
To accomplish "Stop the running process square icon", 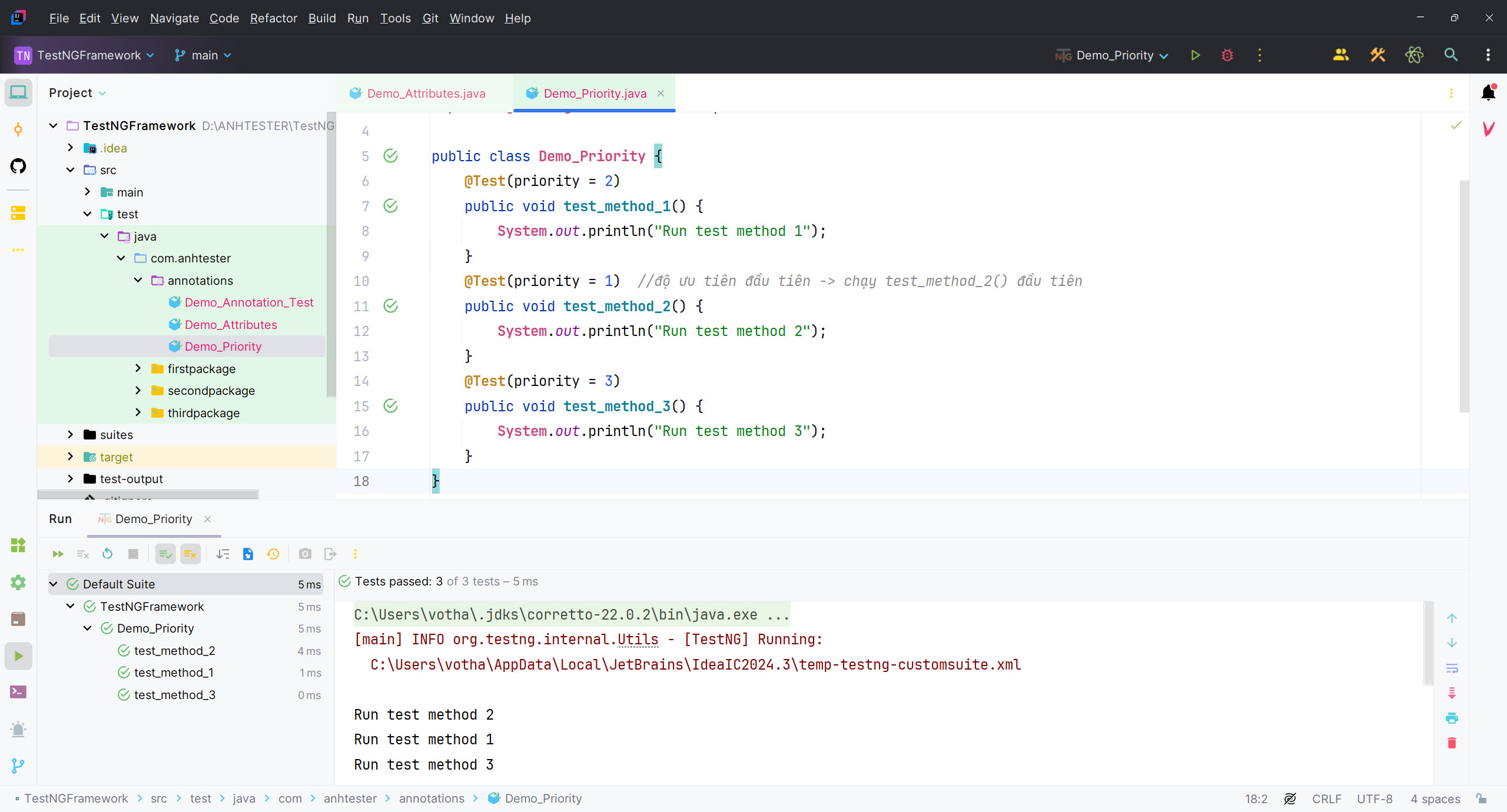I will pos(133,554).
